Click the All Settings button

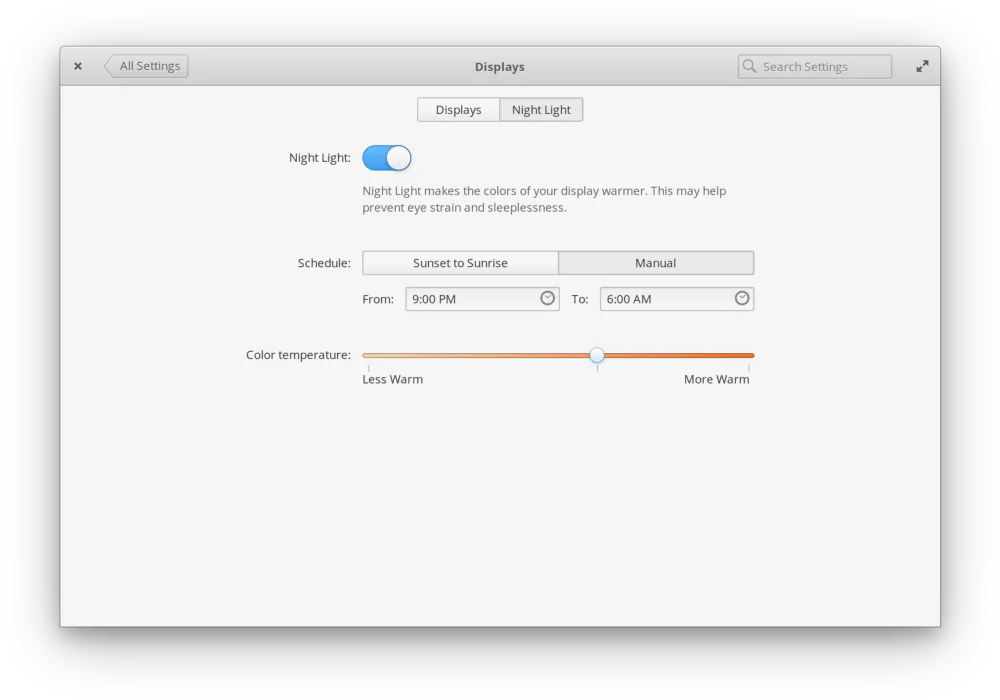[x=148, y=65]
